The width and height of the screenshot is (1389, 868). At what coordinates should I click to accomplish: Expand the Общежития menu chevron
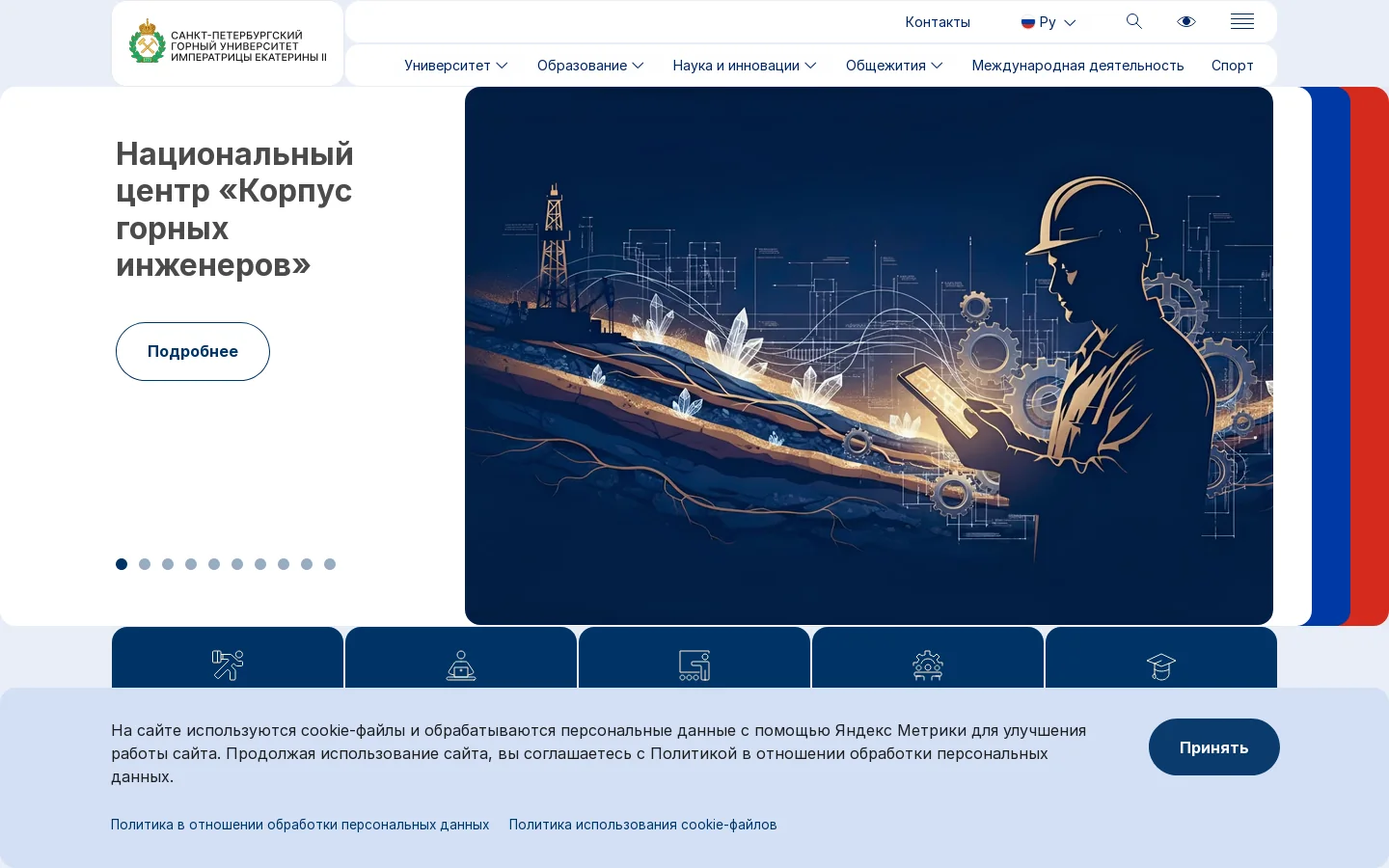pos(937,66)
